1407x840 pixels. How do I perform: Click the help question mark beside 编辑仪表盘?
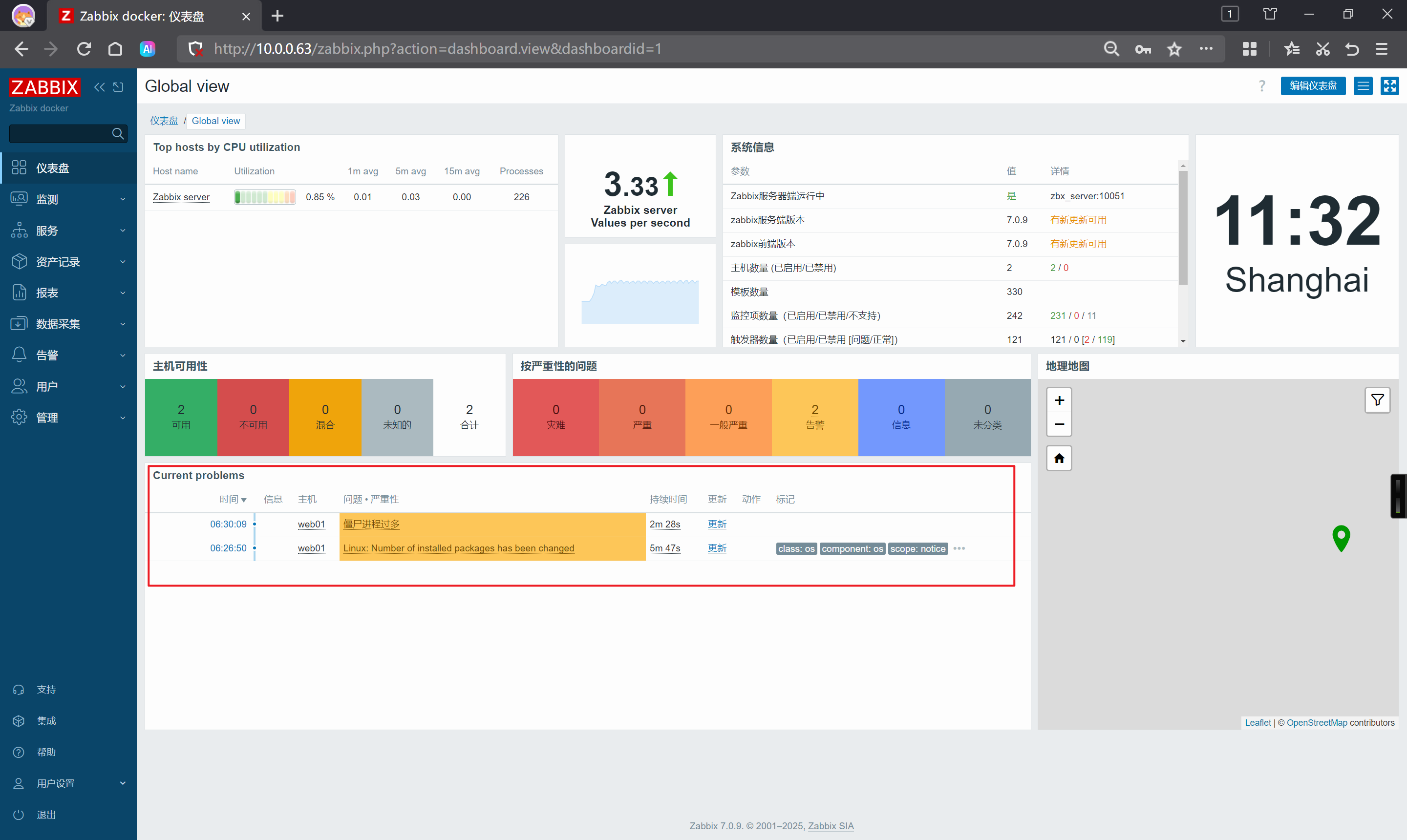pyautogui.click(x=1261, y=86)
